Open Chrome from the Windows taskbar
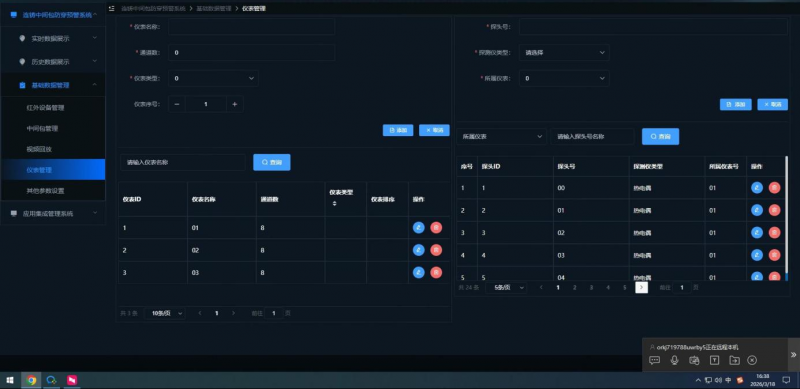Screen dimensions: 800x389 [31, 380]
